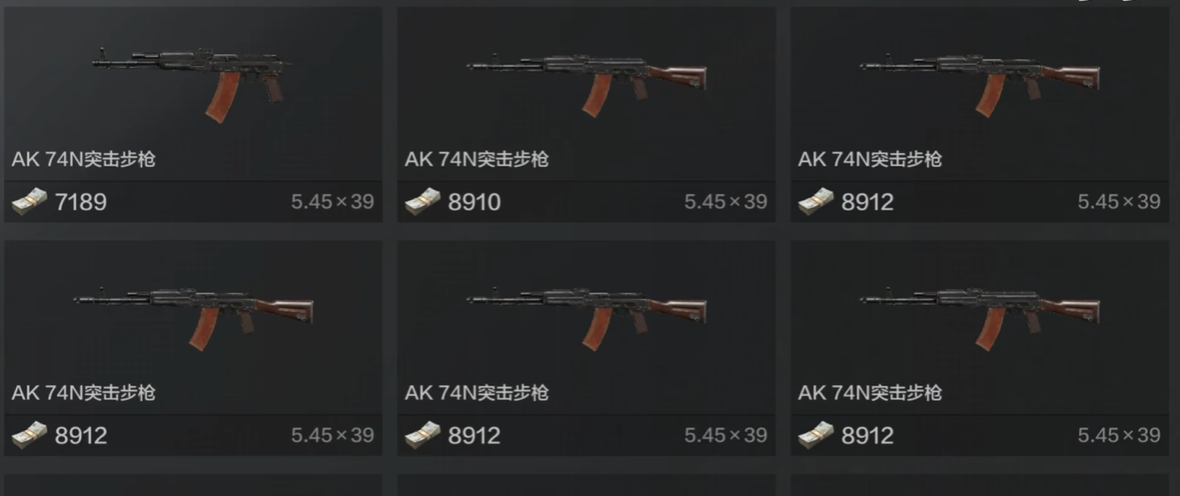Click the cash icon in the top-right card
Screen dimensions: 1180x496
pyautogui.click(x=816, y=202)
